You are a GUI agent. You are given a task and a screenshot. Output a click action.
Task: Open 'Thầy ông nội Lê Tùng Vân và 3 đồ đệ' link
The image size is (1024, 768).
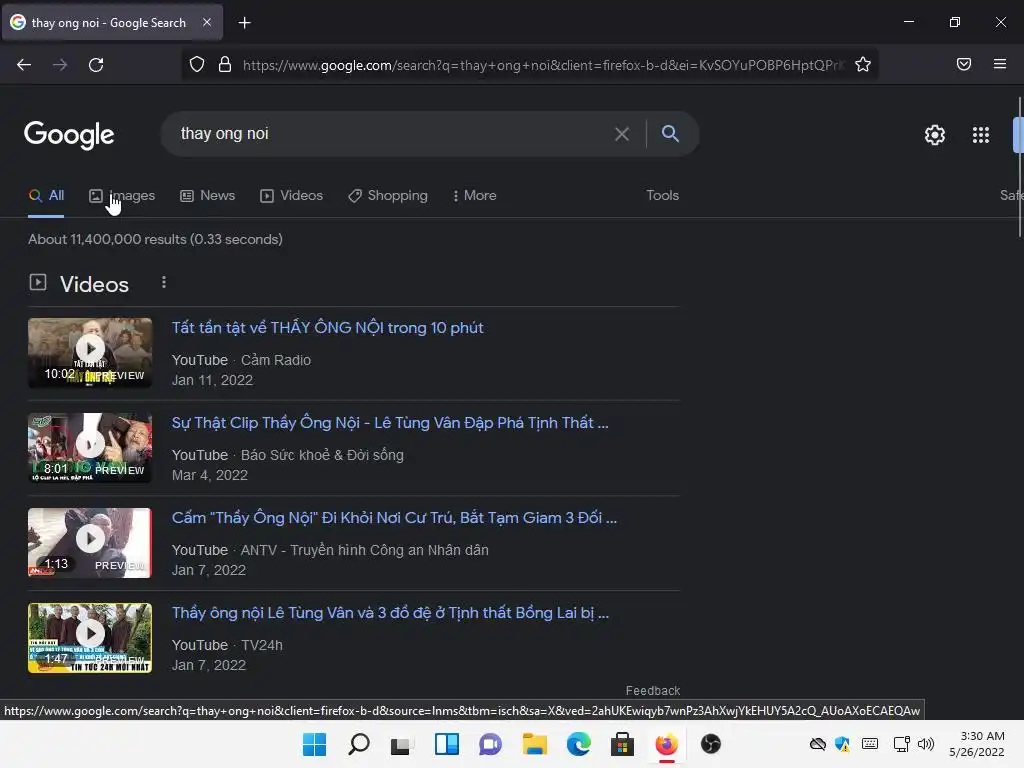(x=390, y=613)
